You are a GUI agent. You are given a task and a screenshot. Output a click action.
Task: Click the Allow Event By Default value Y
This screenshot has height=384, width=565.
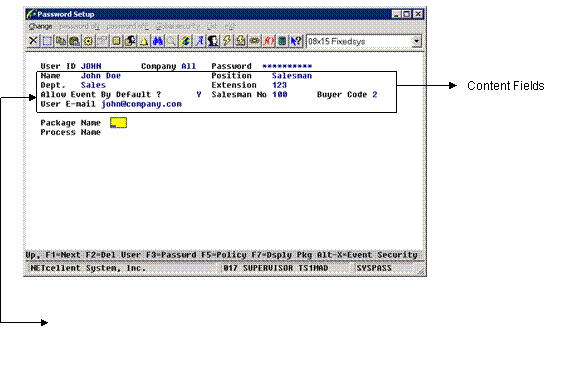pyautogui.click(x=199, y=94)
